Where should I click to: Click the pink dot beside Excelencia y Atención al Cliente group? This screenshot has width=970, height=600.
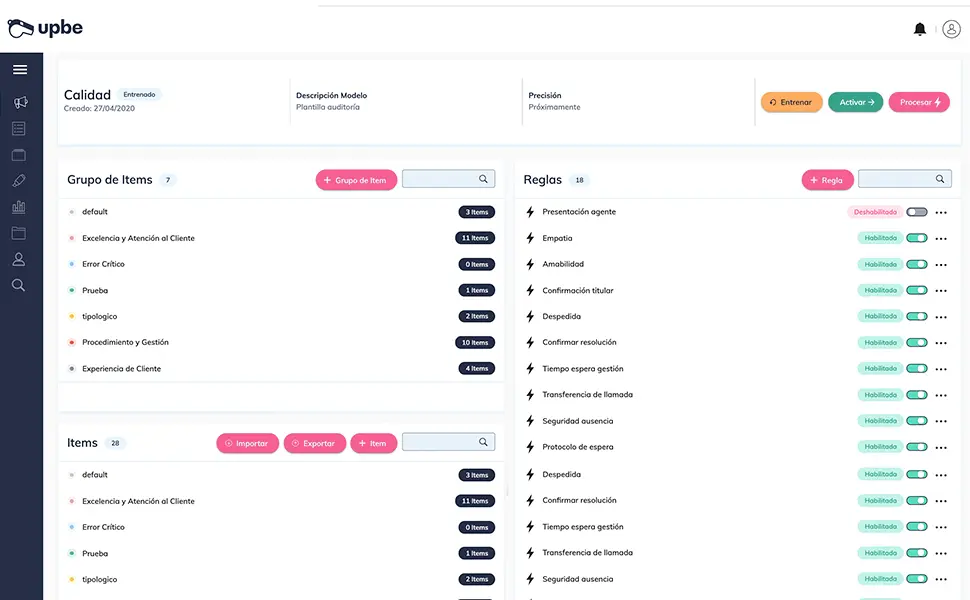[x=71, y=239]
